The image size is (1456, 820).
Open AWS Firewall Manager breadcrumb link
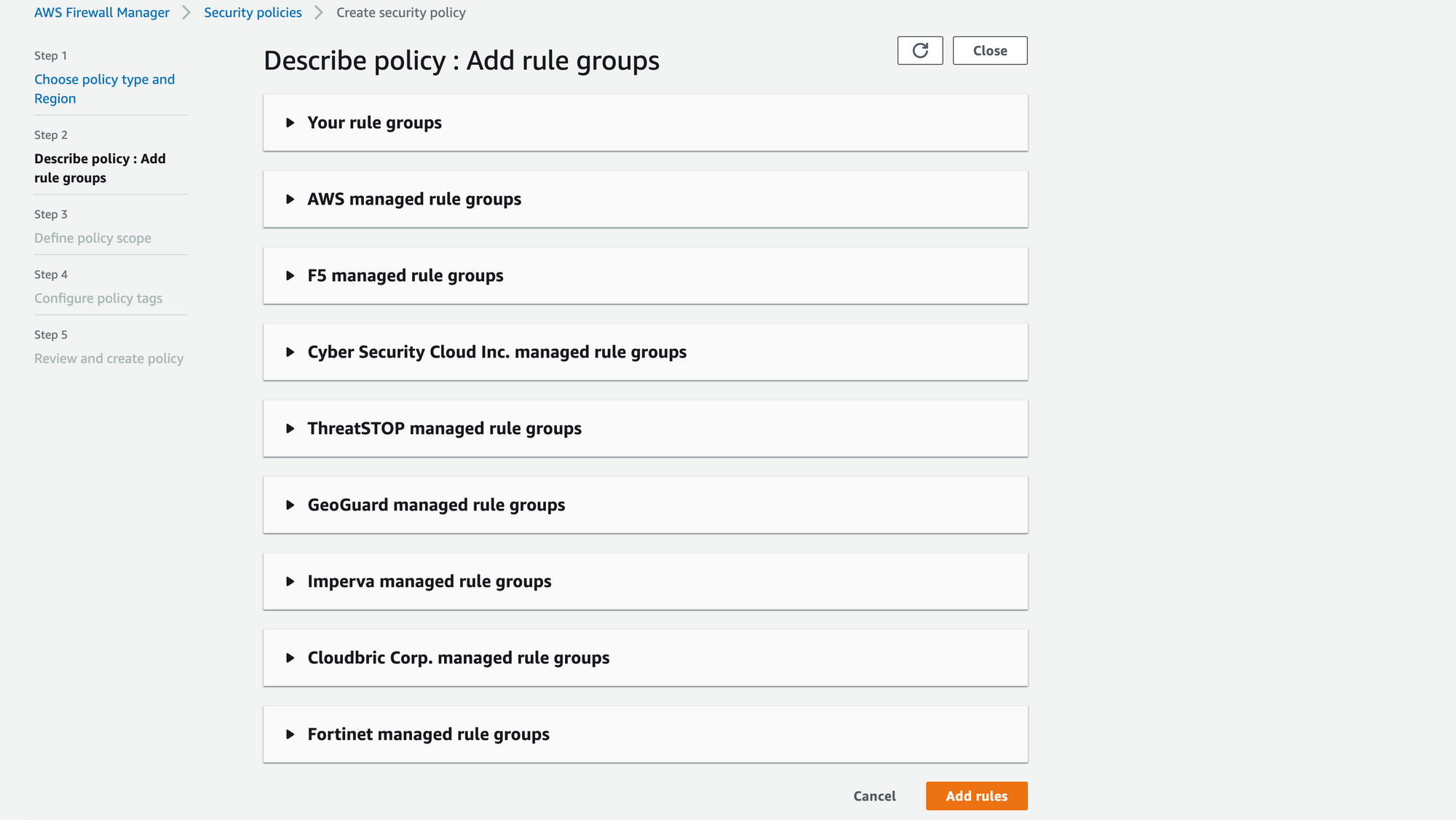click(102, 12)
